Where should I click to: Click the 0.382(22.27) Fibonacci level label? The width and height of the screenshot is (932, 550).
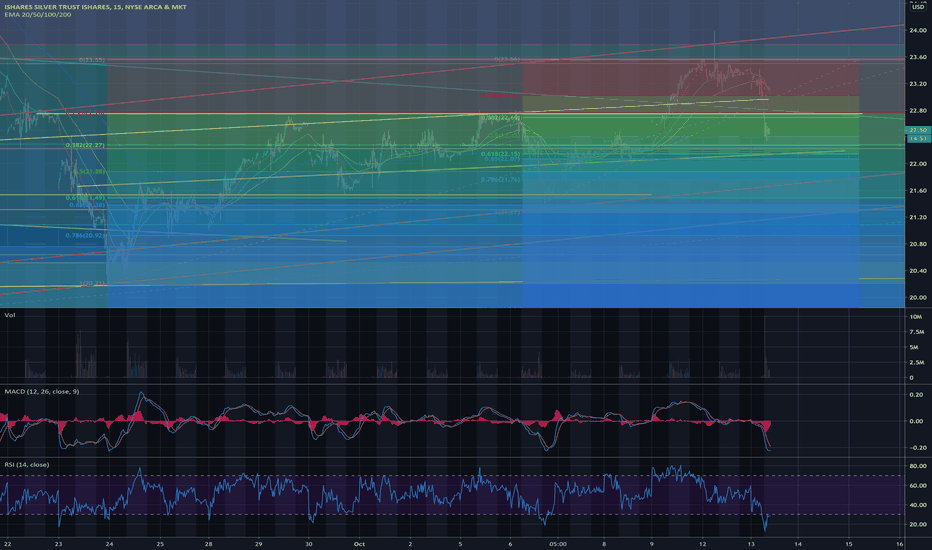point(85,145)
